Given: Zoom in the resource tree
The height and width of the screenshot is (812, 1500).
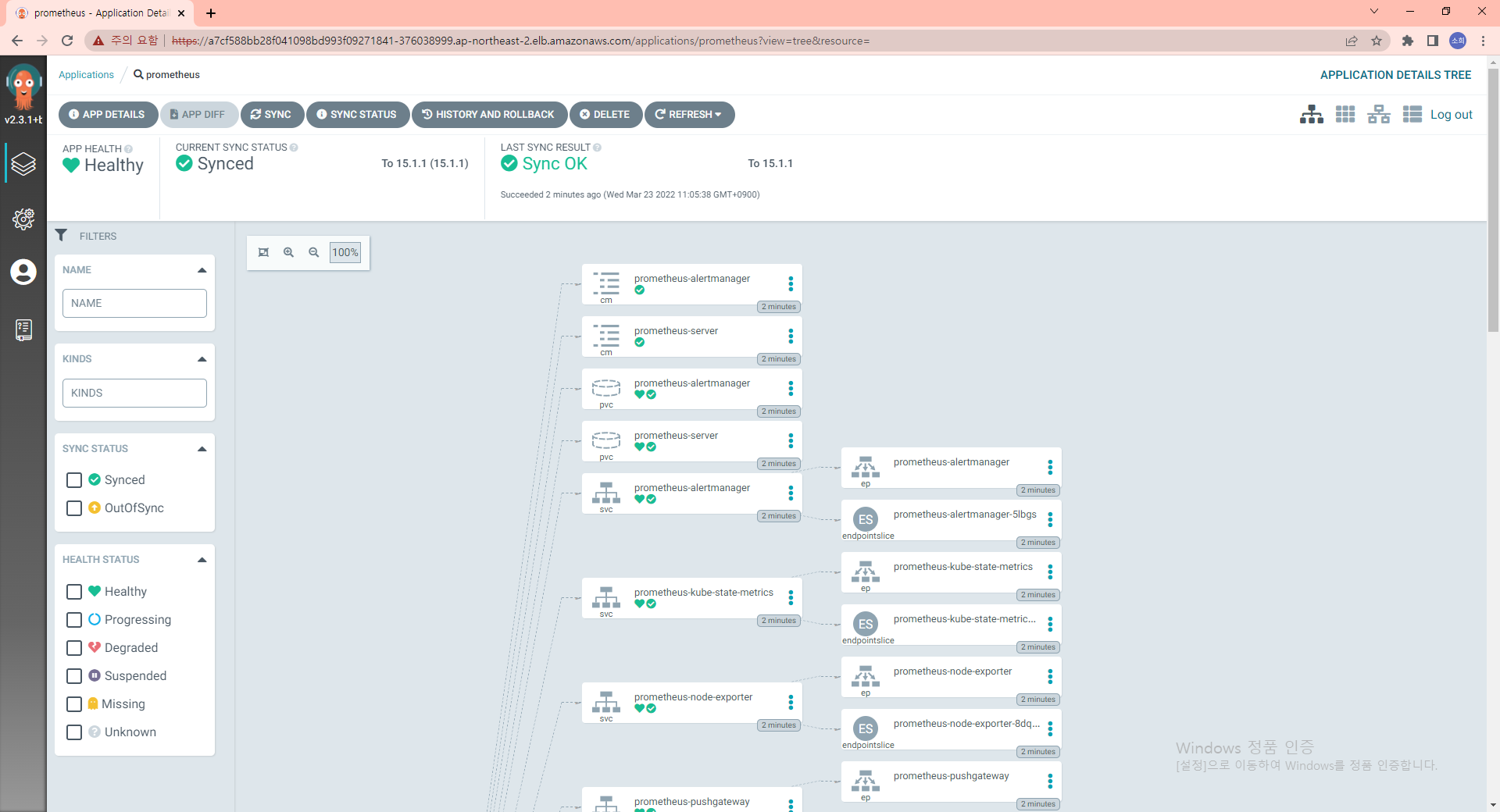Looking at the screenshot, I should [288, 252].
